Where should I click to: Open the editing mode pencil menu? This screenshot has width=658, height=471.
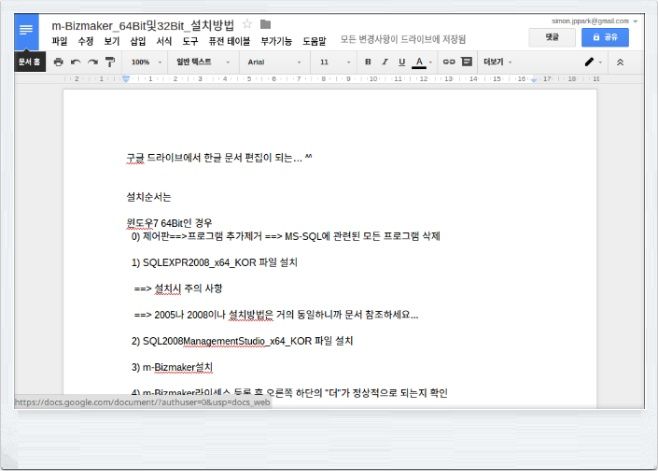pos(593,62)
